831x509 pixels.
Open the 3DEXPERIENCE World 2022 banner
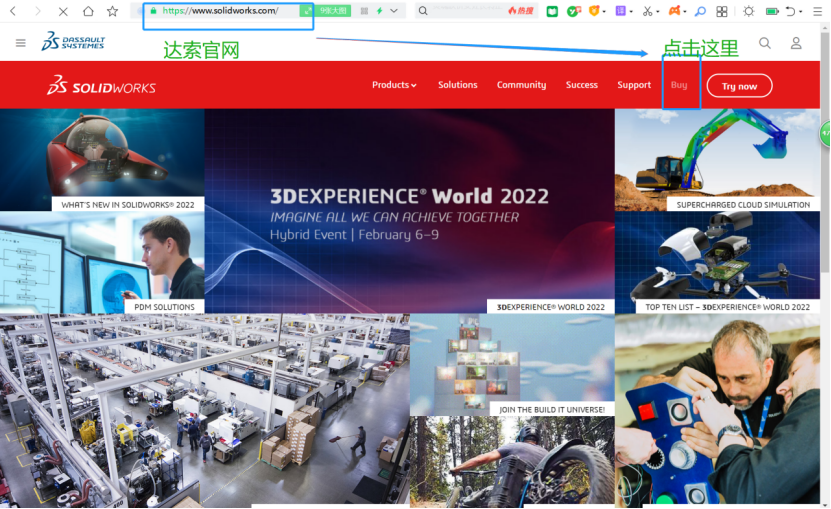[x=409, y=211]
